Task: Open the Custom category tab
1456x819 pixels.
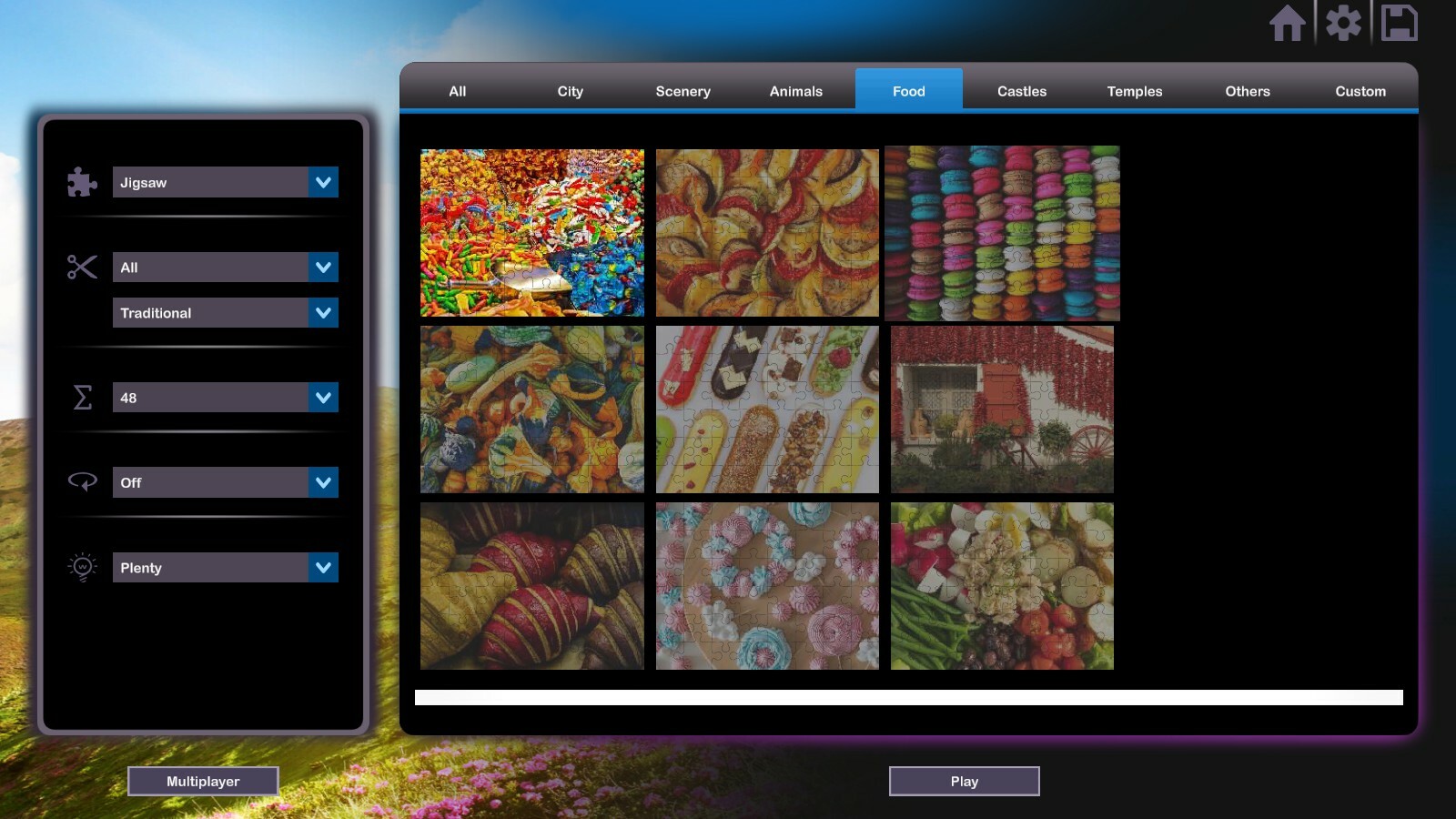Action: [x=1360, y=91]
